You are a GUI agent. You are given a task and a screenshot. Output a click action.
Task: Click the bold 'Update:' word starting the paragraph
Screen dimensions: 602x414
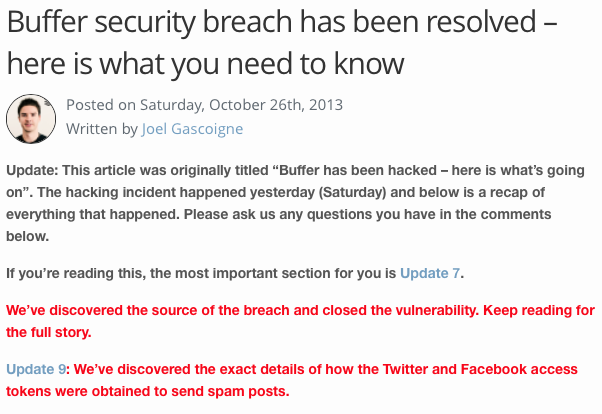click(32, 170)
